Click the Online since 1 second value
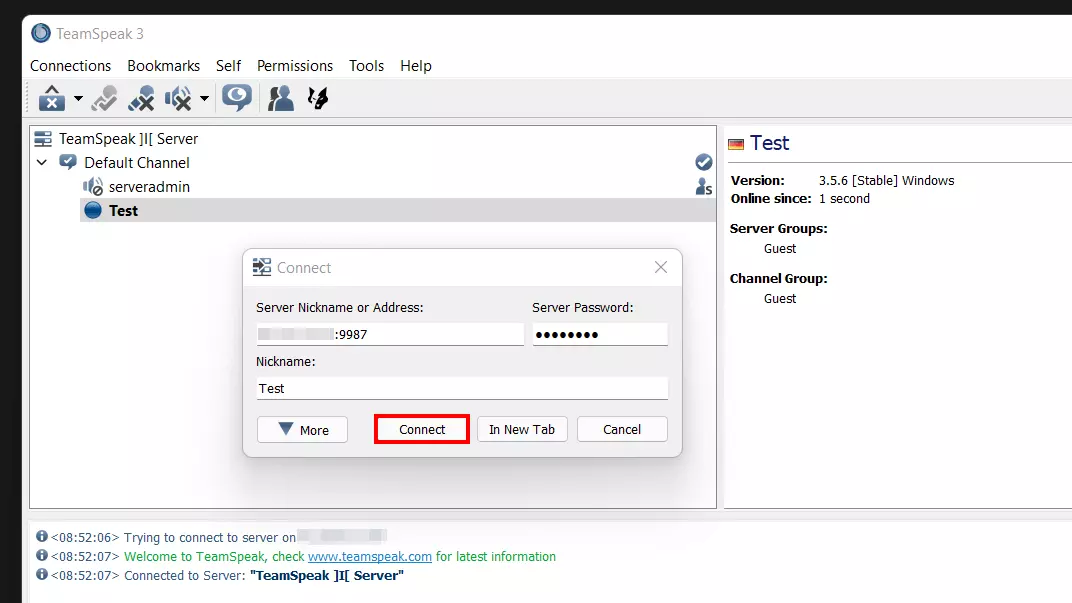The height and width of the screenshot is (603, 1072). pyautogui.click(x=844, y=199)
